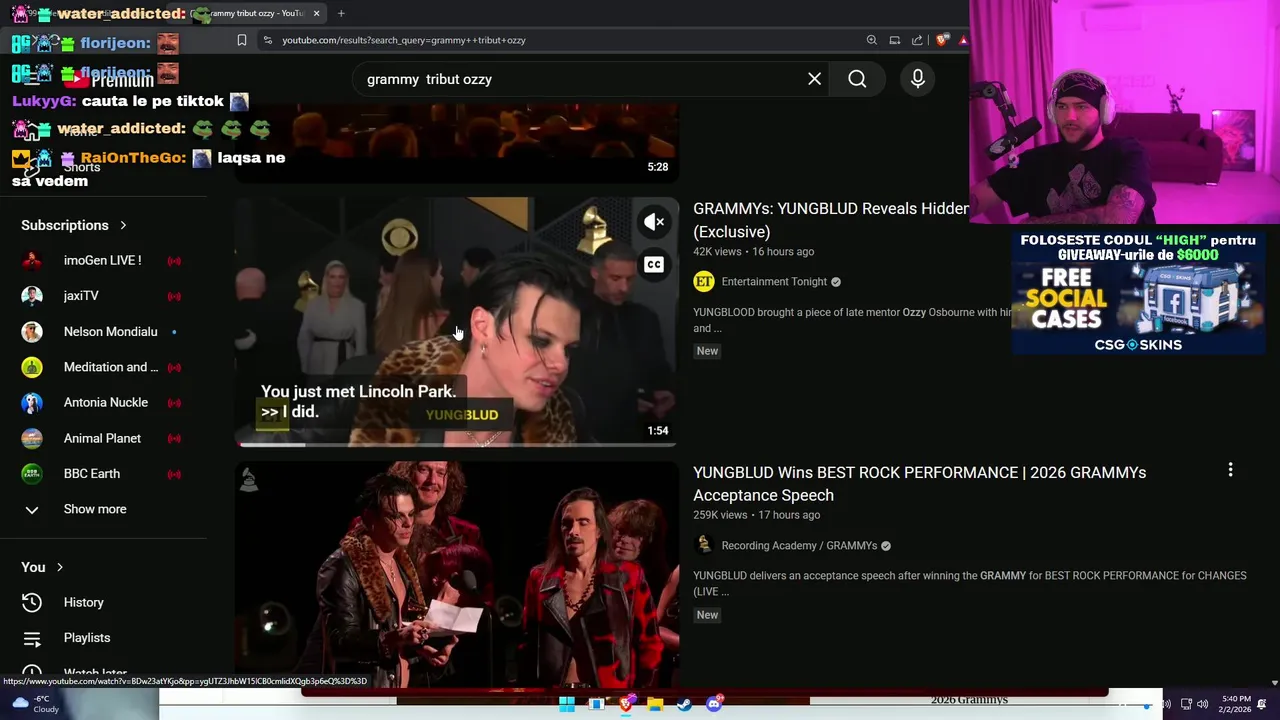Open Shorts from the sidebar

[x=82, y=167]
